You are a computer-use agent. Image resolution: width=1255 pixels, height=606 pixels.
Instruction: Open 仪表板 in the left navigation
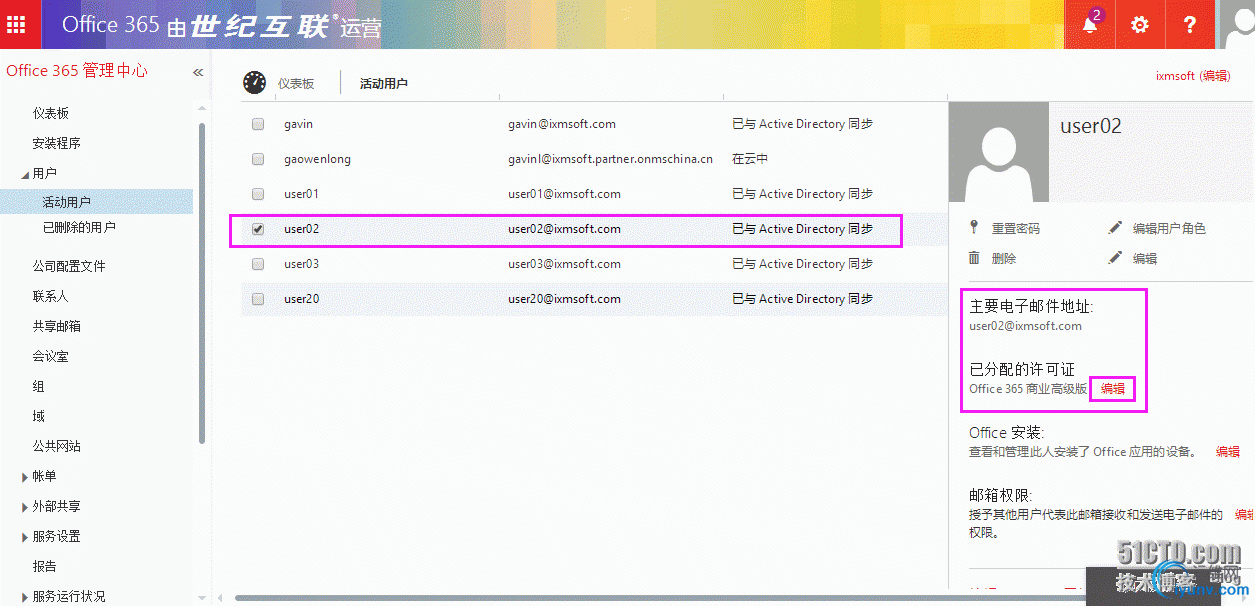pos(51,113)
